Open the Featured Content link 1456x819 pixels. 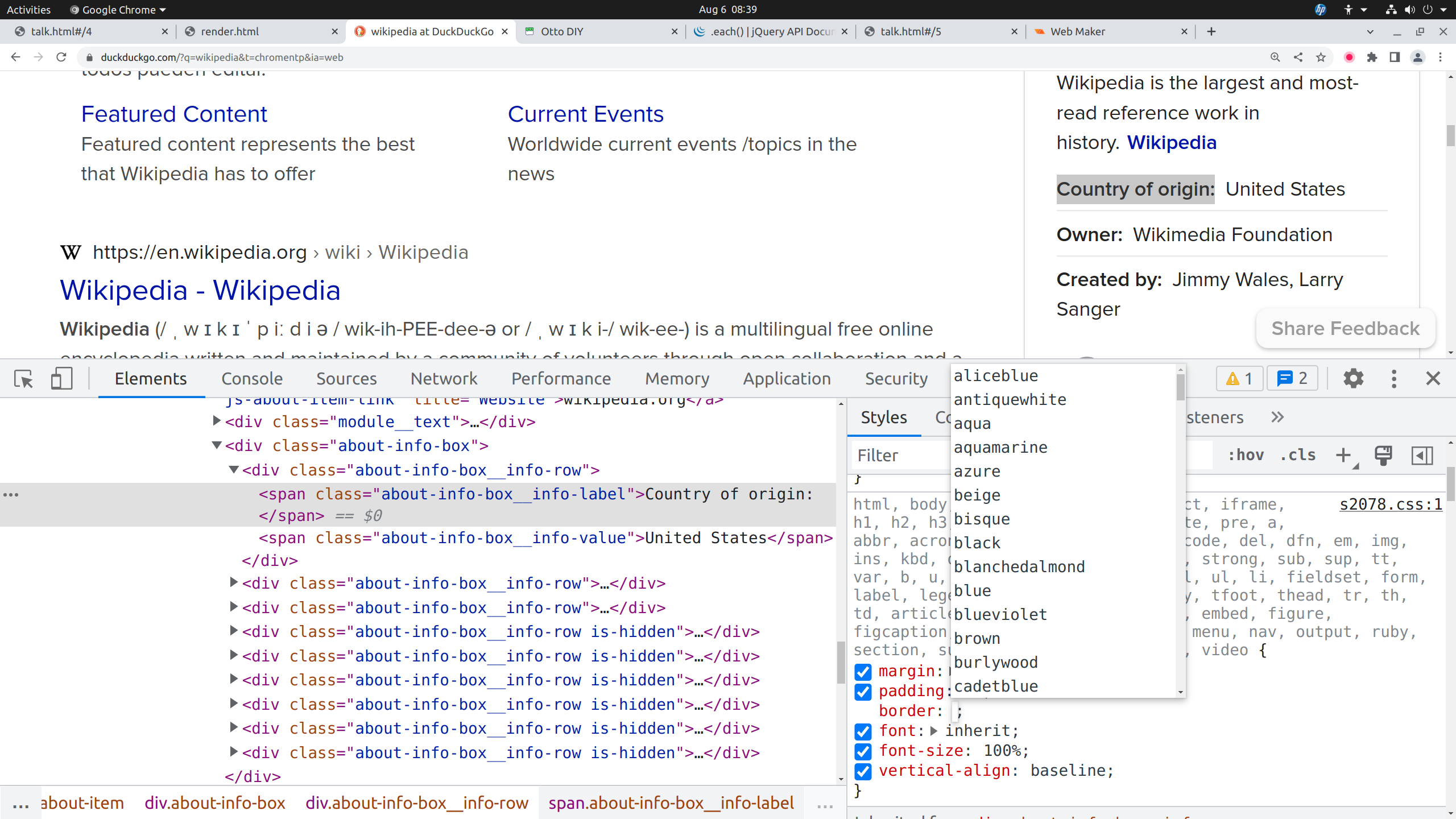click(174, 114)
